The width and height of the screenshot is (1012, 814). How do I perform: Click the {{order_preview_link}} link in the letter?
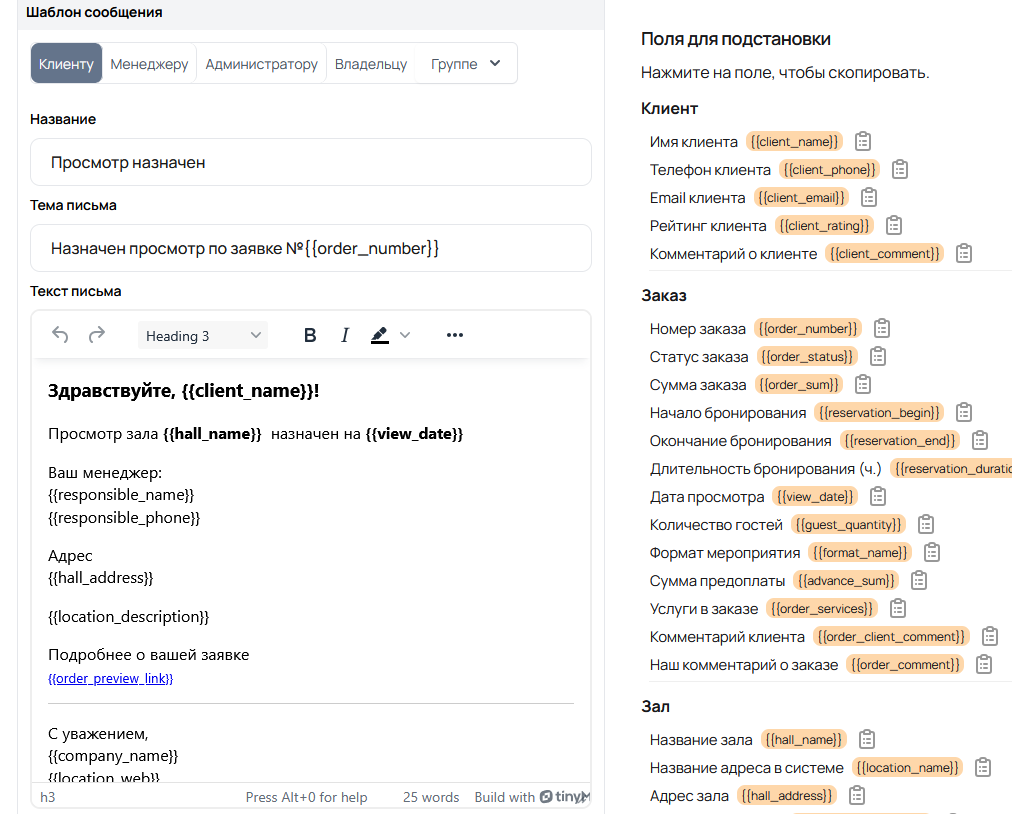pyautogui.click(x=110, y=678)
